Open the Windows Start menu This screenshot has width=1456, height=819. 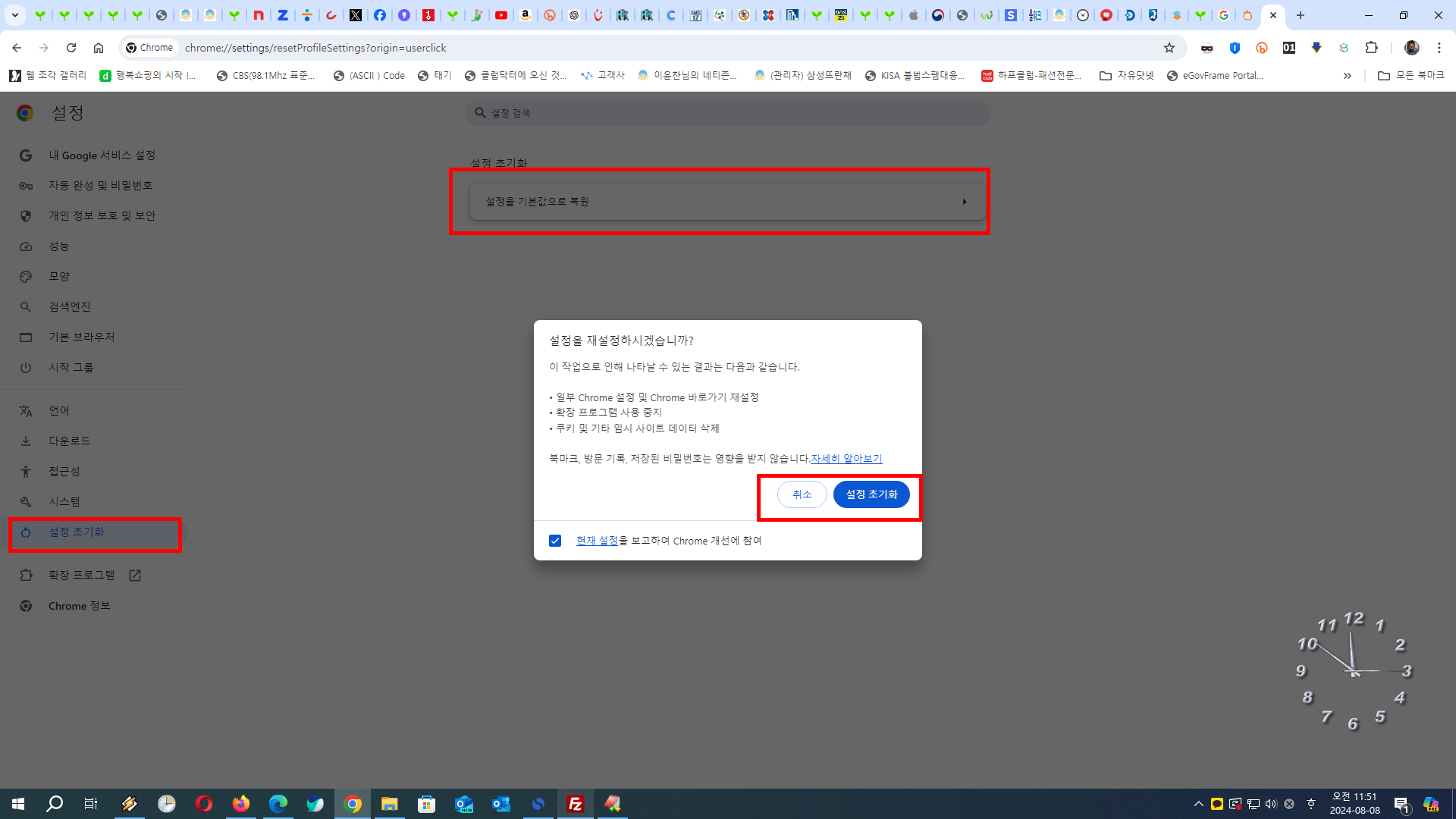point(18,804)
